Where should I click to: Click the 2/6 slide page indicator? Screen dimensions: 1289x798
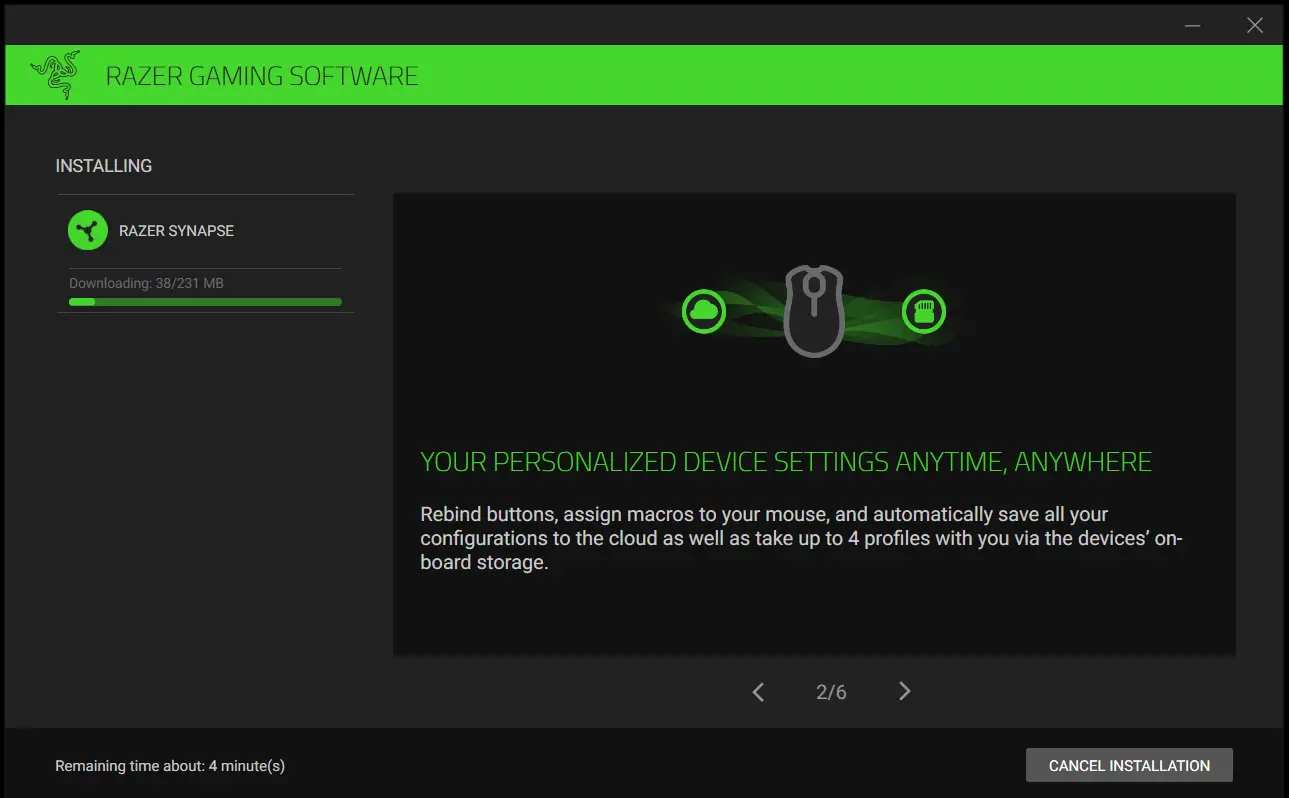point(831,692)
